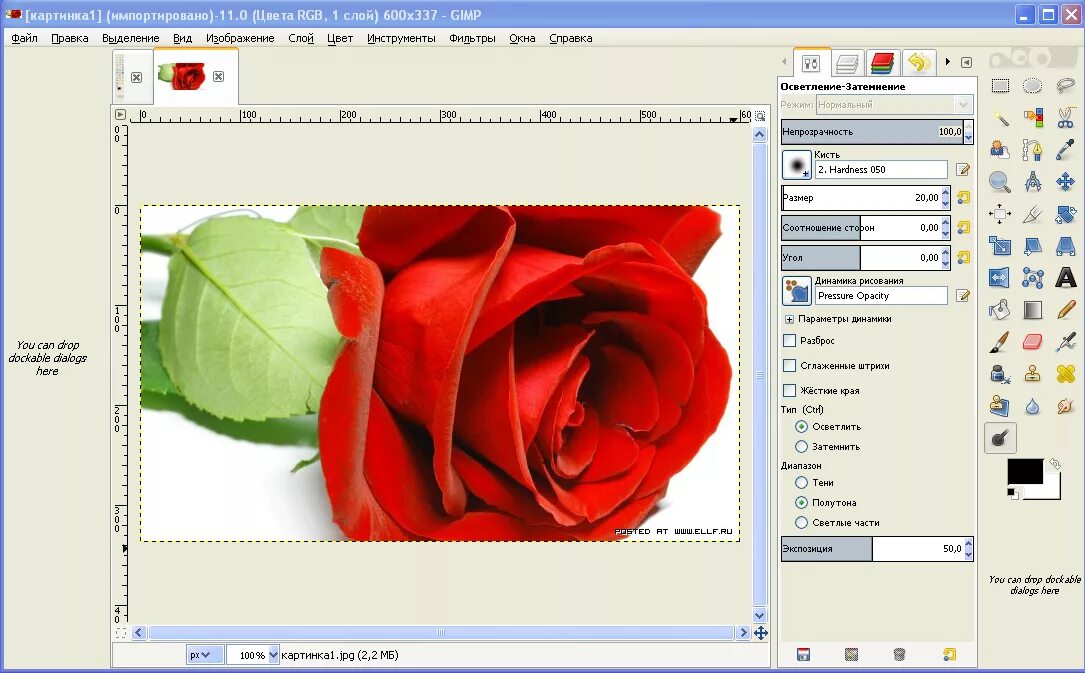The image size is (1085, 673).
Task: Open the Режим mode dropdown
Action: click(895, 105)
